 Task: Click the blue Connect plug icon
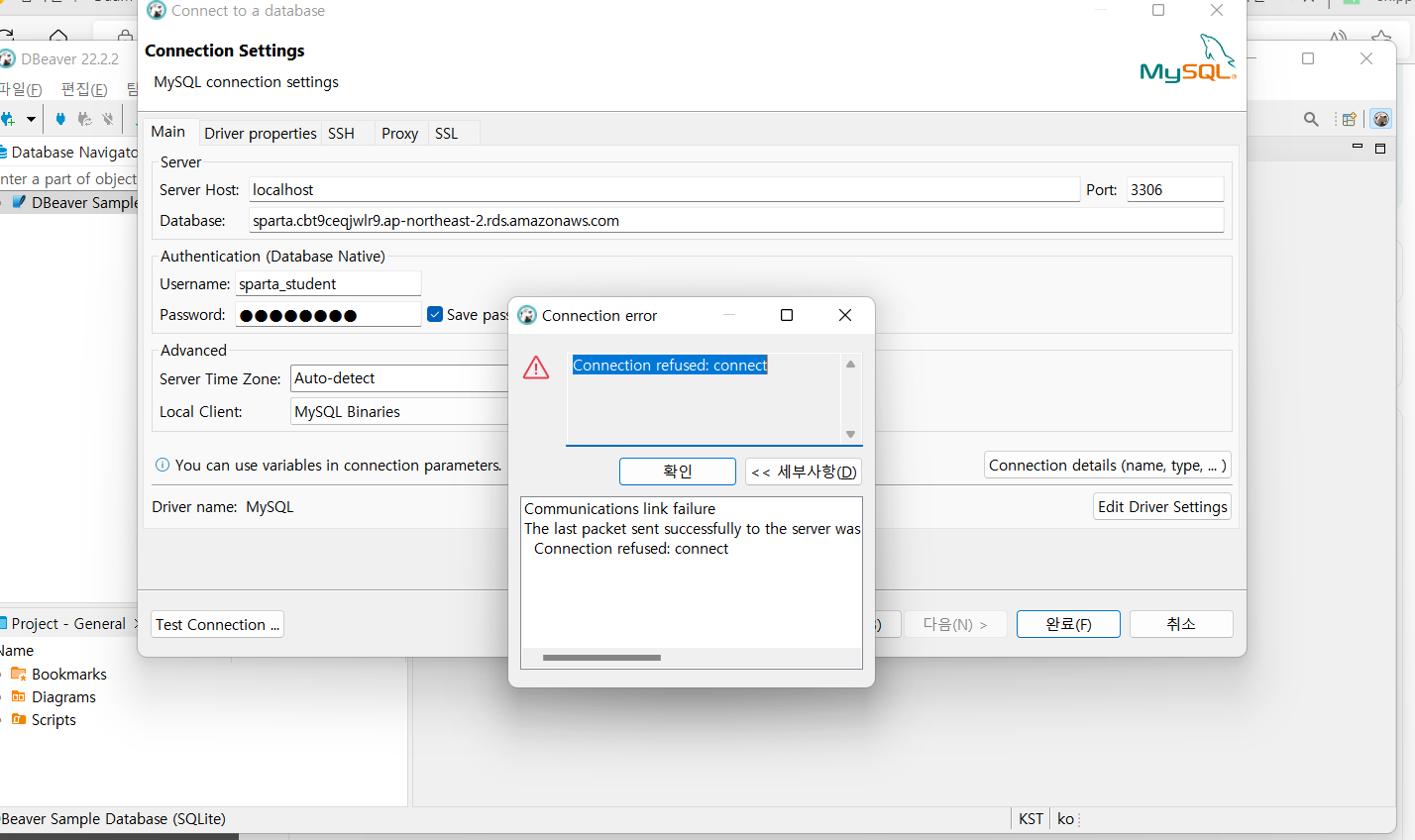[60, 119]
